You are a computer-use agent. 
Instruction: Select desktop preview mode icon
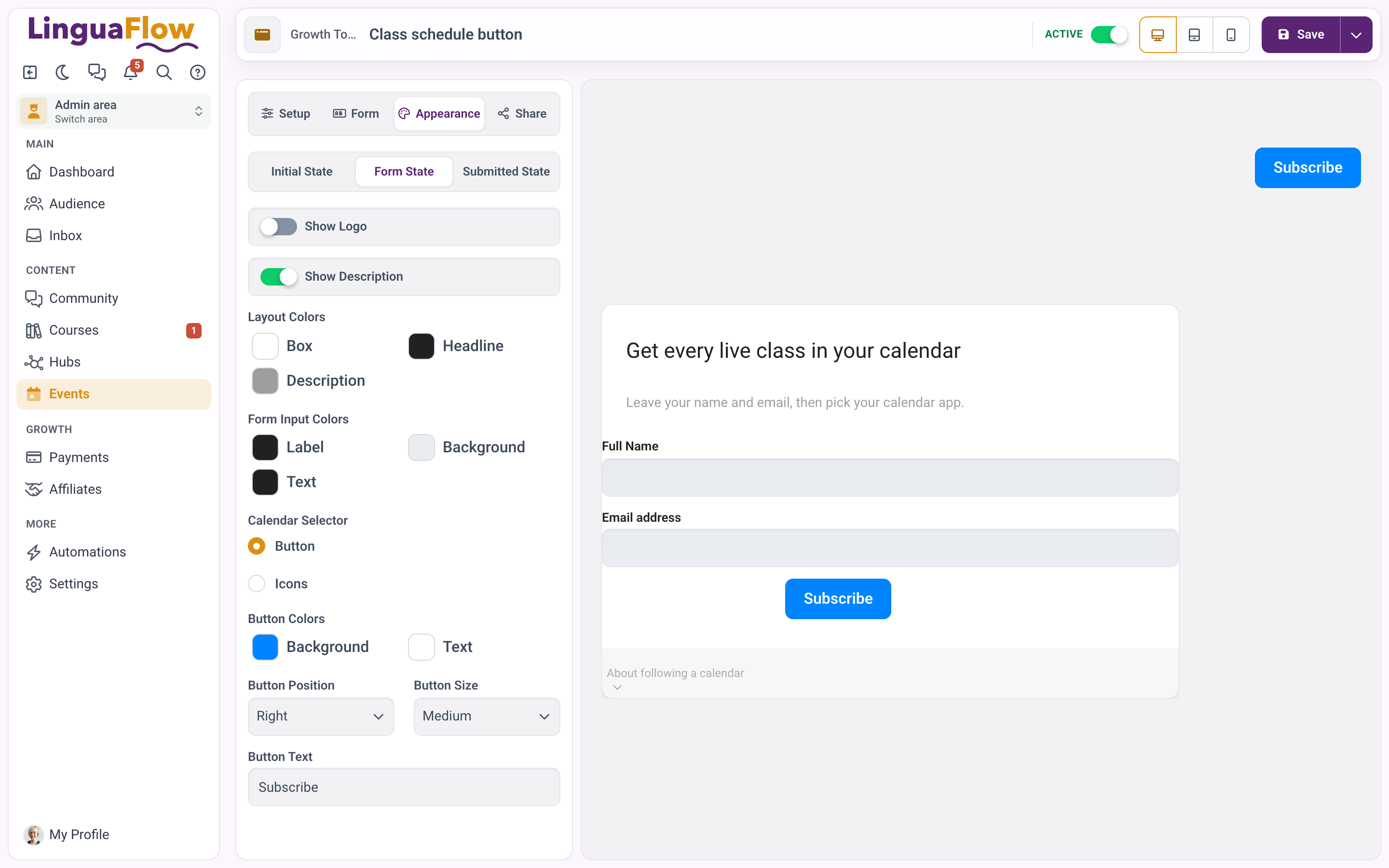(1157, 34)
